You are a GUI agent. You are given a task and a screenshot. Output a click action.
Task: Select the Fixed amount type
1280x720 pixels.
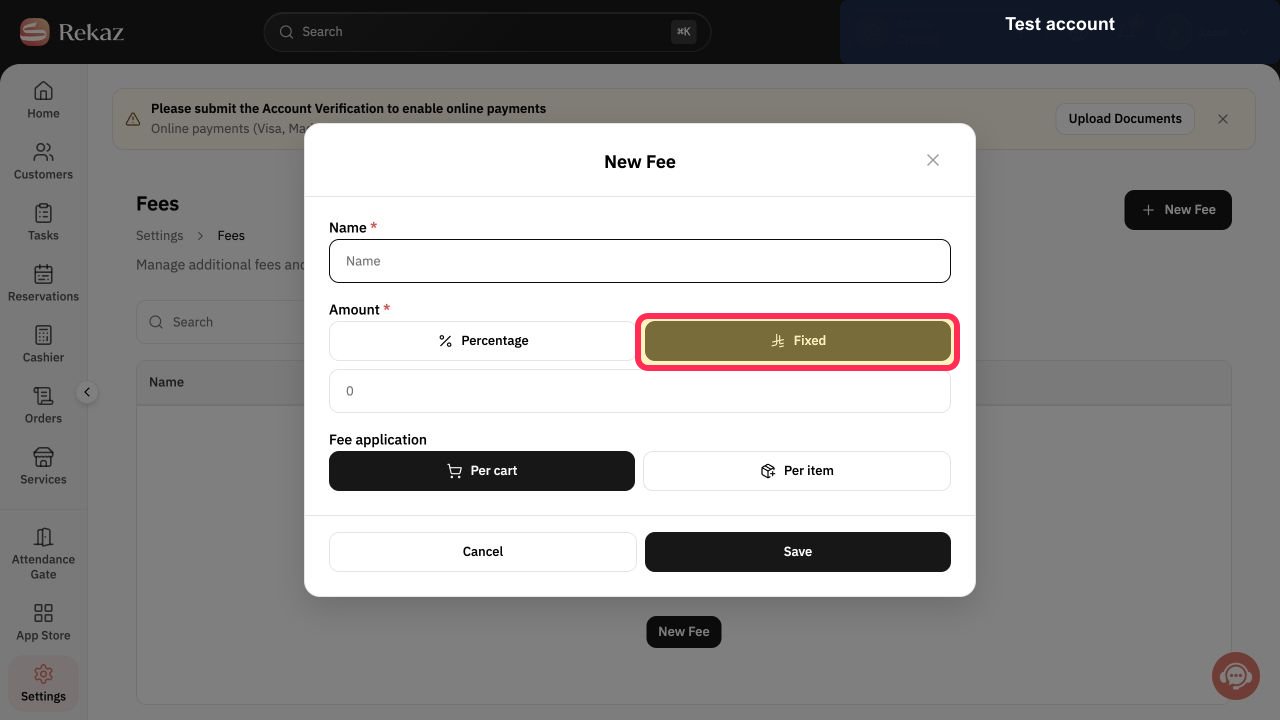798,341
